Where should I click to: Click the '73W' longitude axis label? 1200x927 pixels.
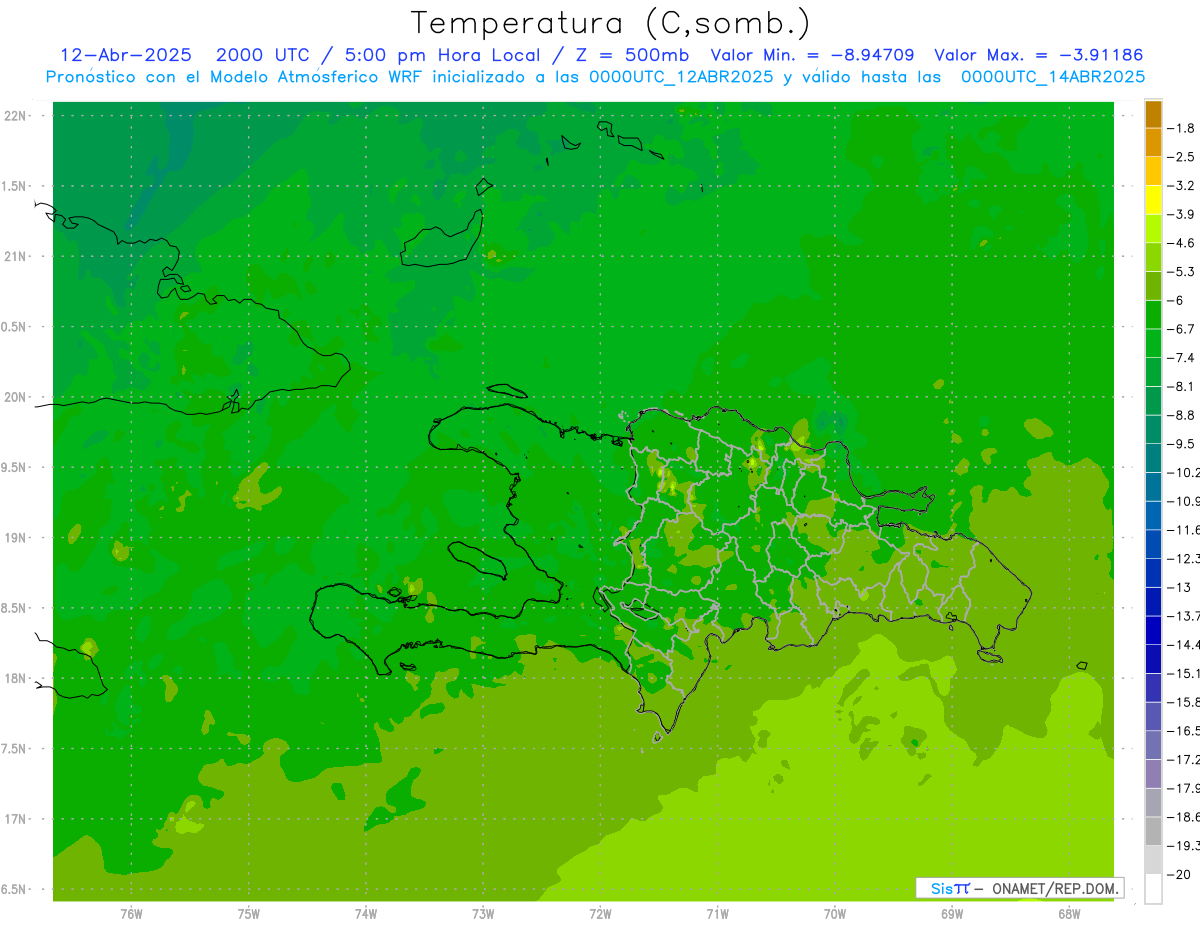(x=483, y=914)
